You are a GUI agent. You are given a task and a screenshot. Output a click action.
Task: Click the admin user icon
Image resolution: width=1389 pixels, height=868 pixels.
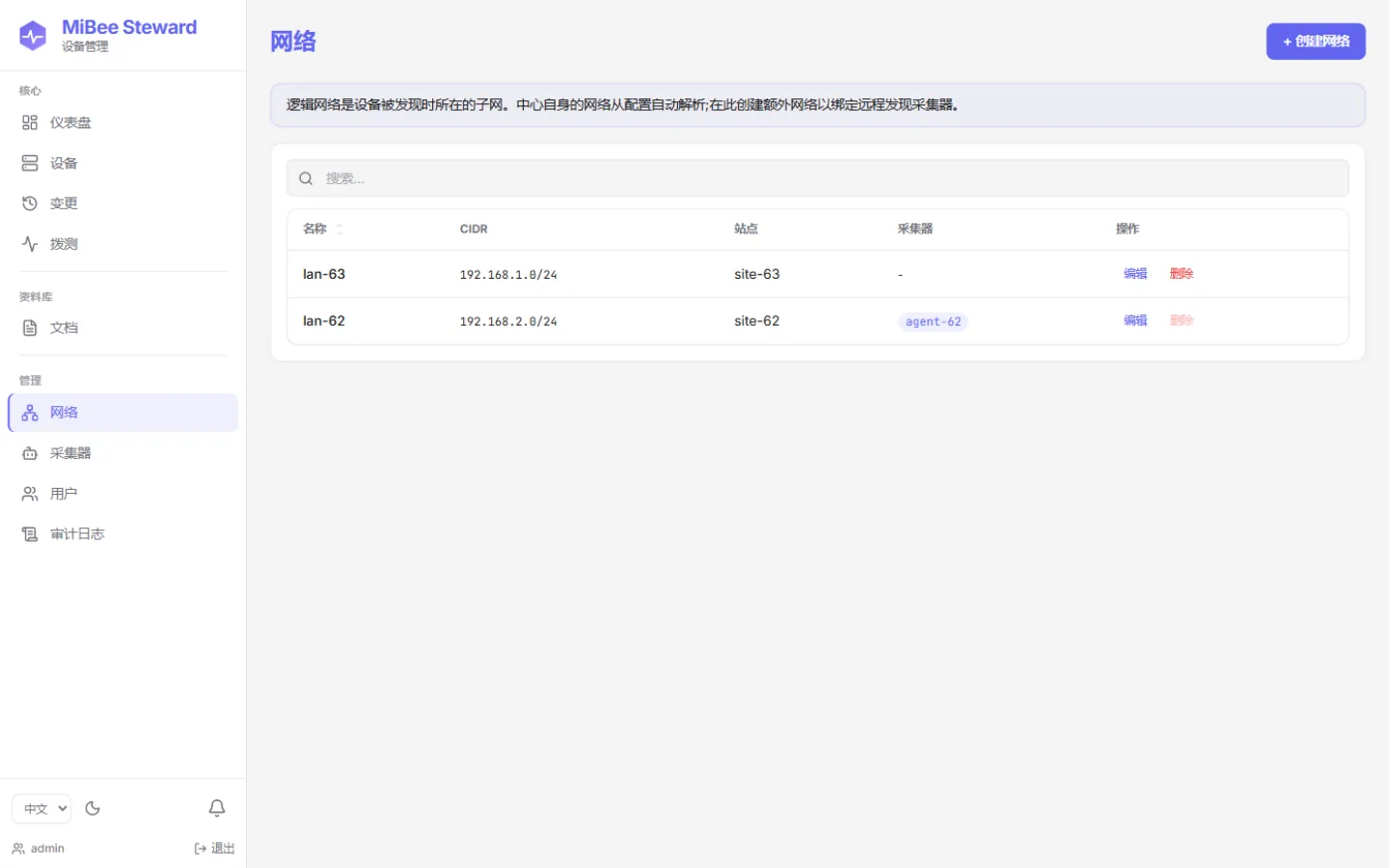[18, 849]
